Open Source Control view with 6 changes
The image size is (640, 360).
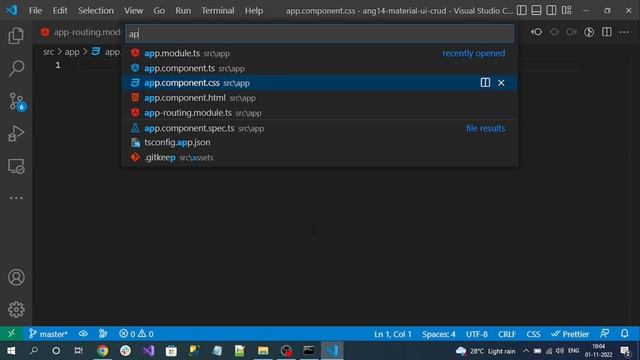click(x=17, y=101)
